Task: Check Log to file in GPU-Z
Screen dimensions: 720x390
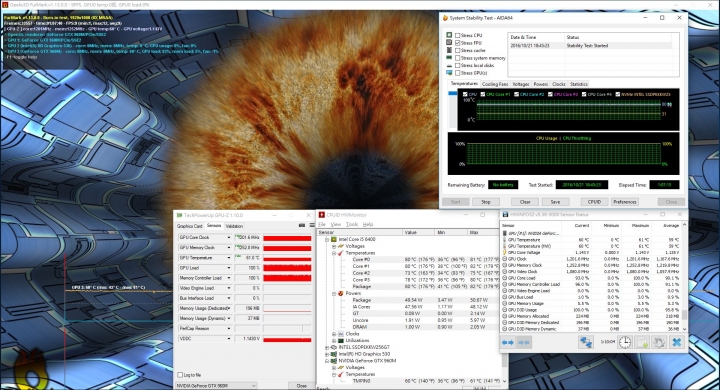Action: (180, 375)
